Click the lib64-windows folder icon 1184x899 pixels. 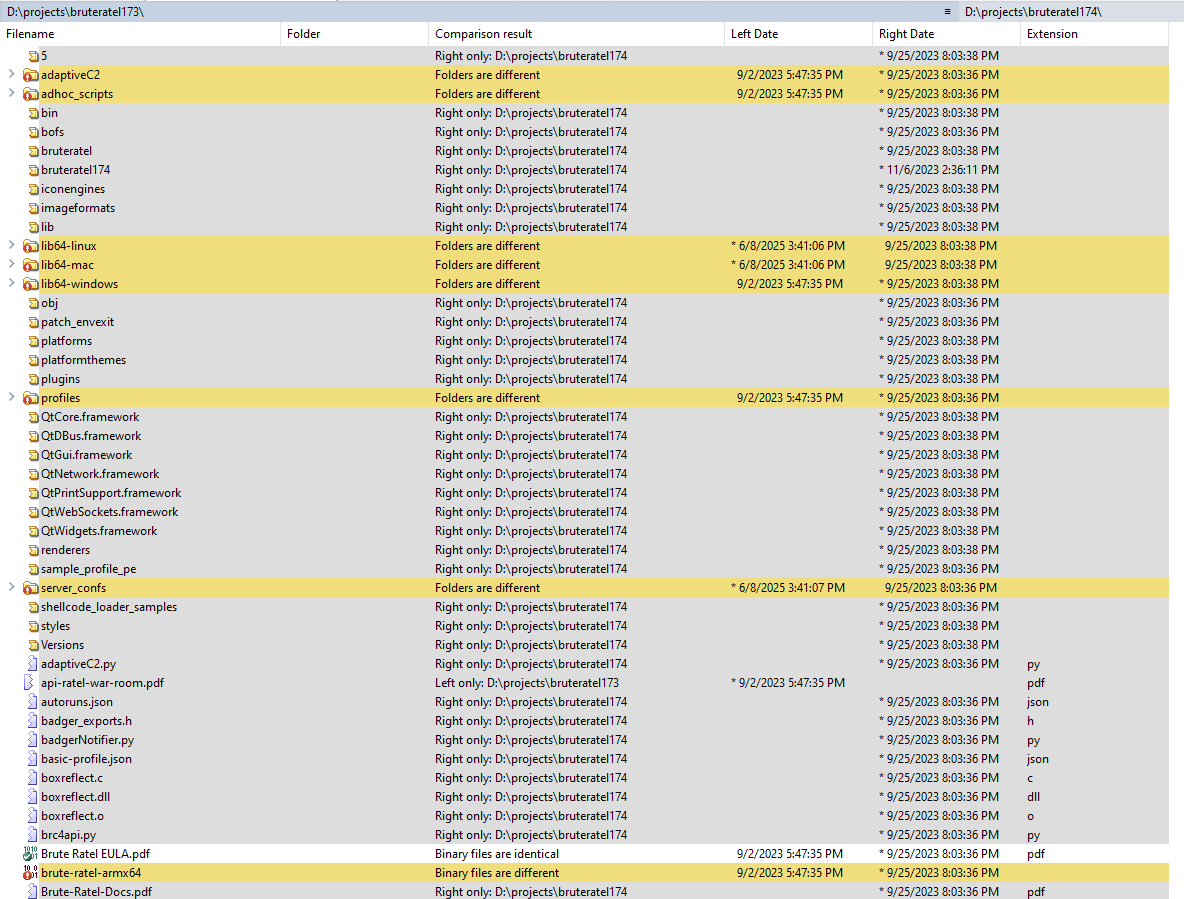click(x=30, y=284)
